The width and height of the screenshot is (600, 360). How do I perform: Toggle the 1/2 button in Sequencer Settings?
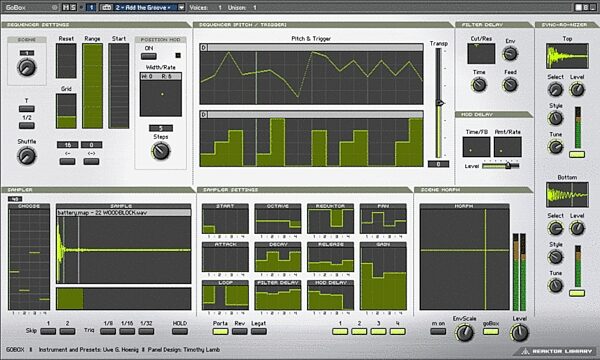point(27,125)
